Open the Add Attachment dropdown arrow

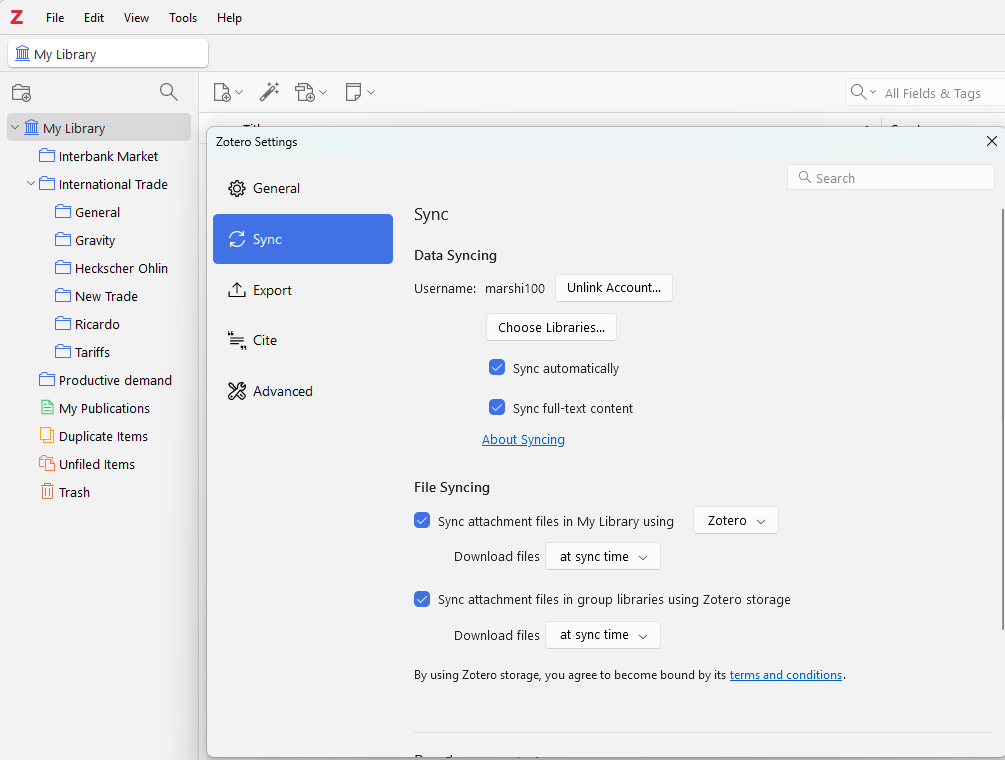tap(323, 92)
